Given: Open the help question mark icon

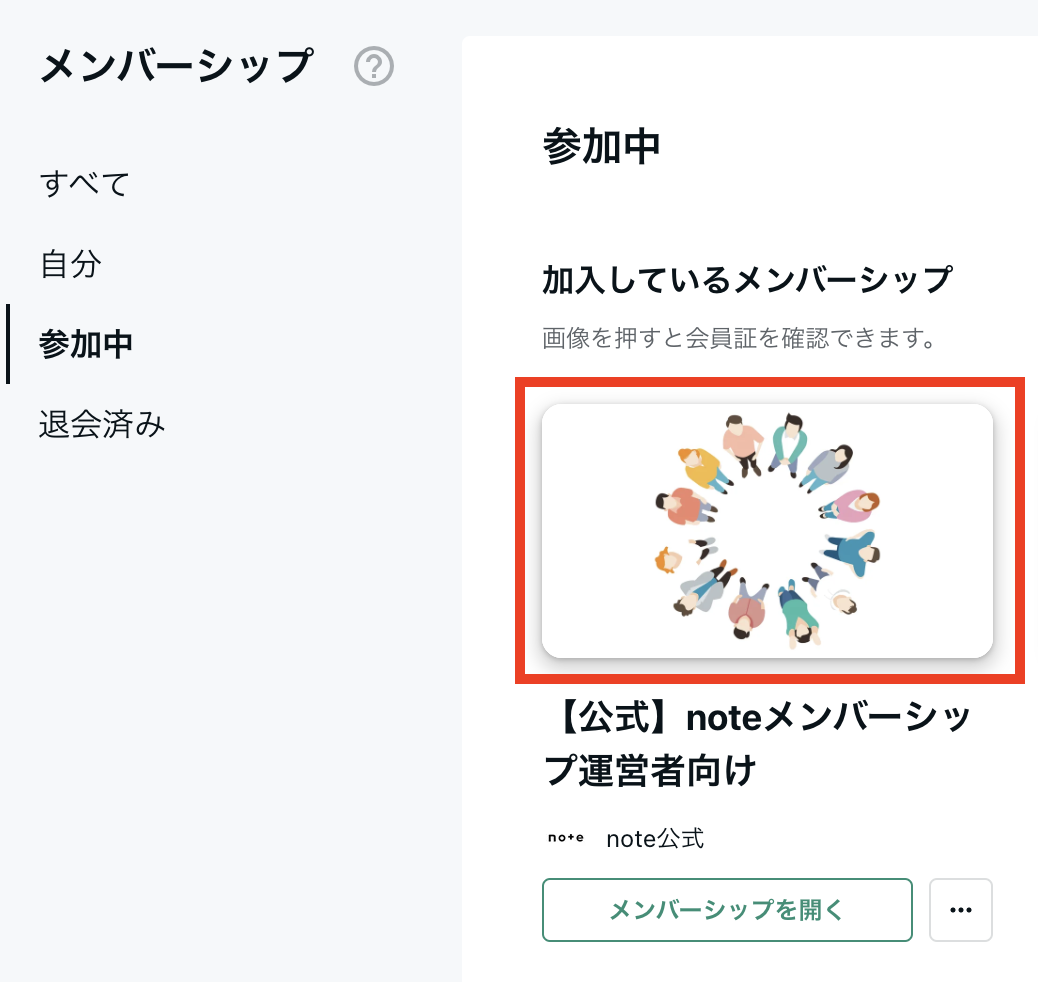Looking at the screenshot, I should (x=373, y=66).
